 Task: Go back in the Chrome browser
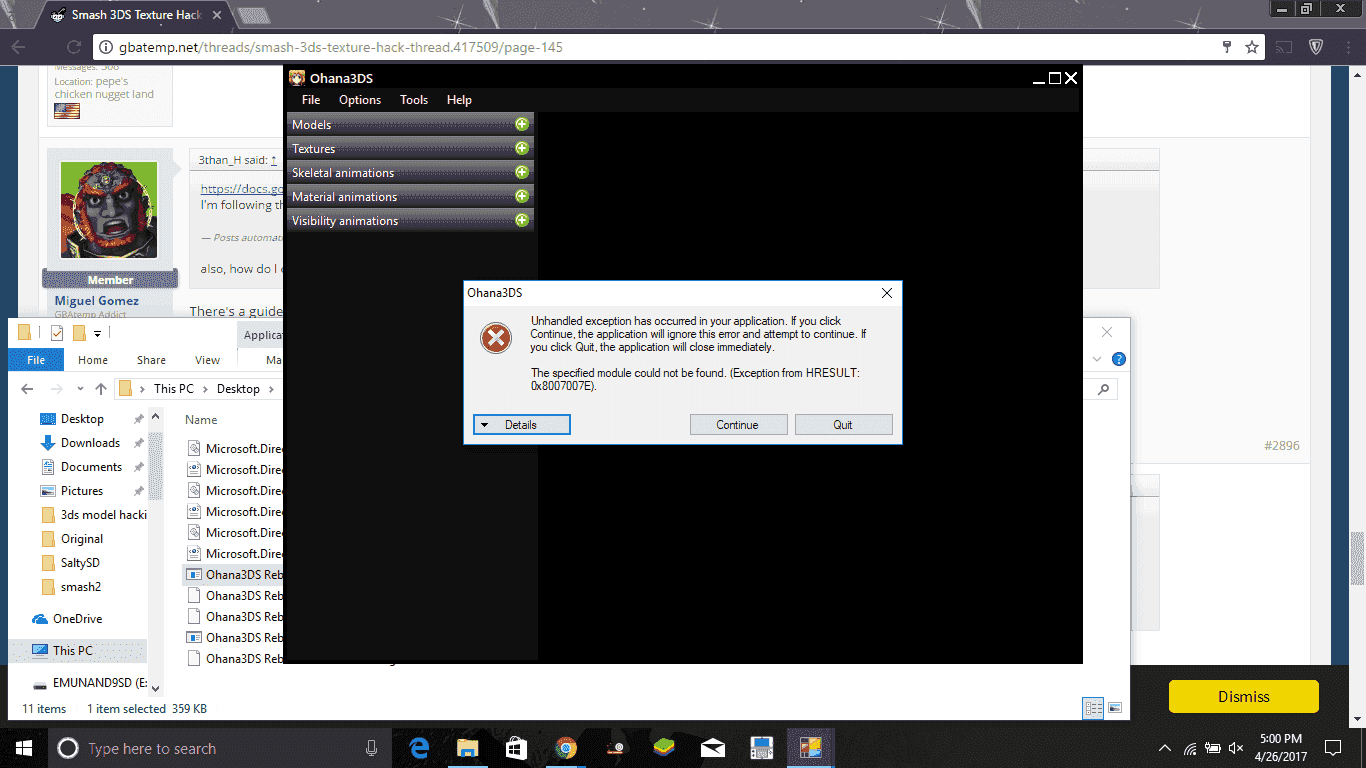pos(18,47)
